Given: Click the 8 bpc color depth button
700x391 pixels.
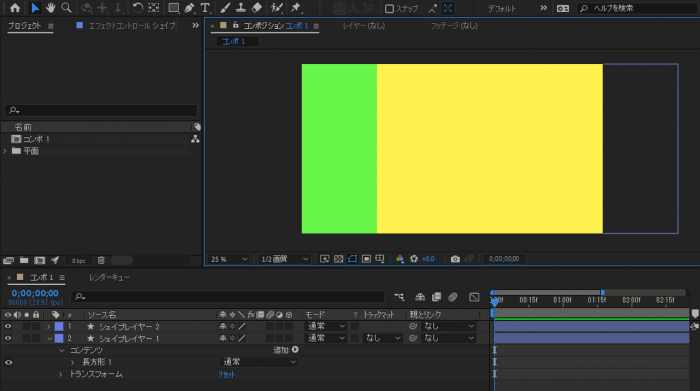Looking at the screenshot, I should coord(79,261).
